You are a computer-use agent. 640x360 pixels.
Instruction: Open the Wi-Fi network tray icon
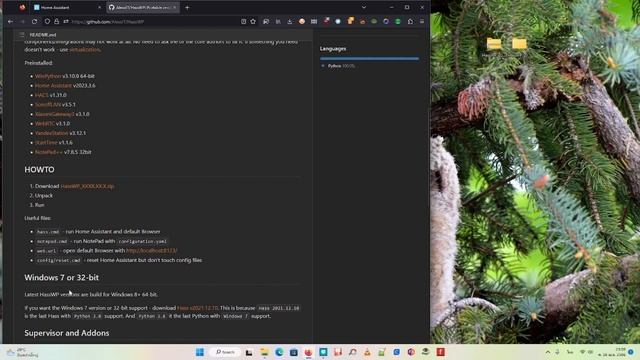coord(582,352)
